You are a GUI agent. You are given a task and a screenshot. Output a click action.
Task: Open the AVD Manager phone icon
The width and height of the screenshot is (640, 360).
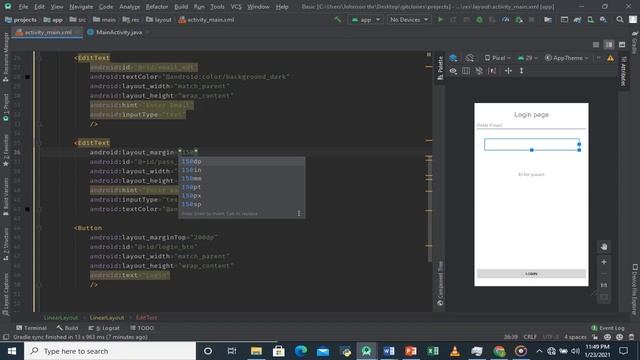coord(590,20)
